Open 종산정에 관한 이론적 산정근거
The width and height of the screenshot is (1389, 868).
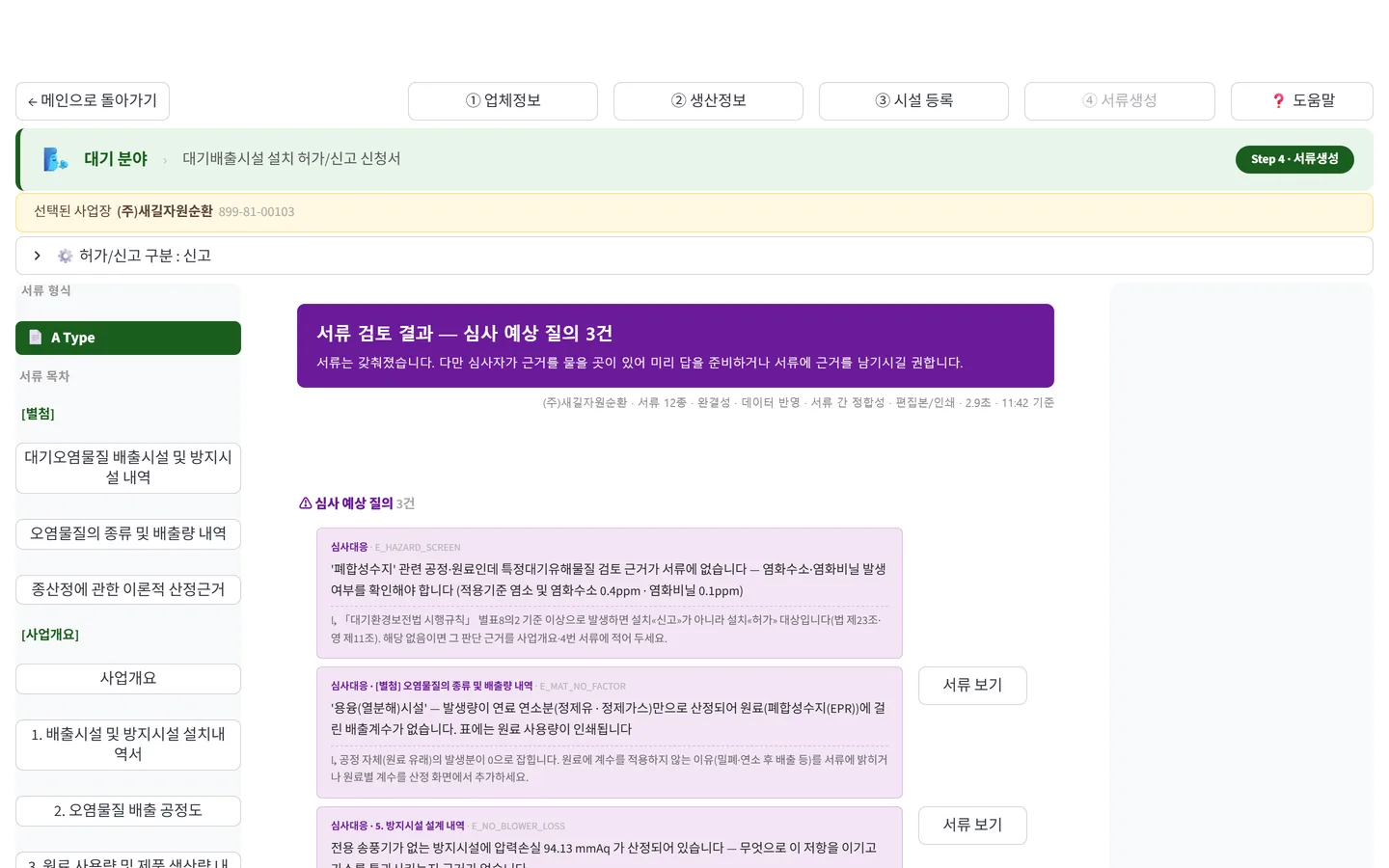point(128,589)
